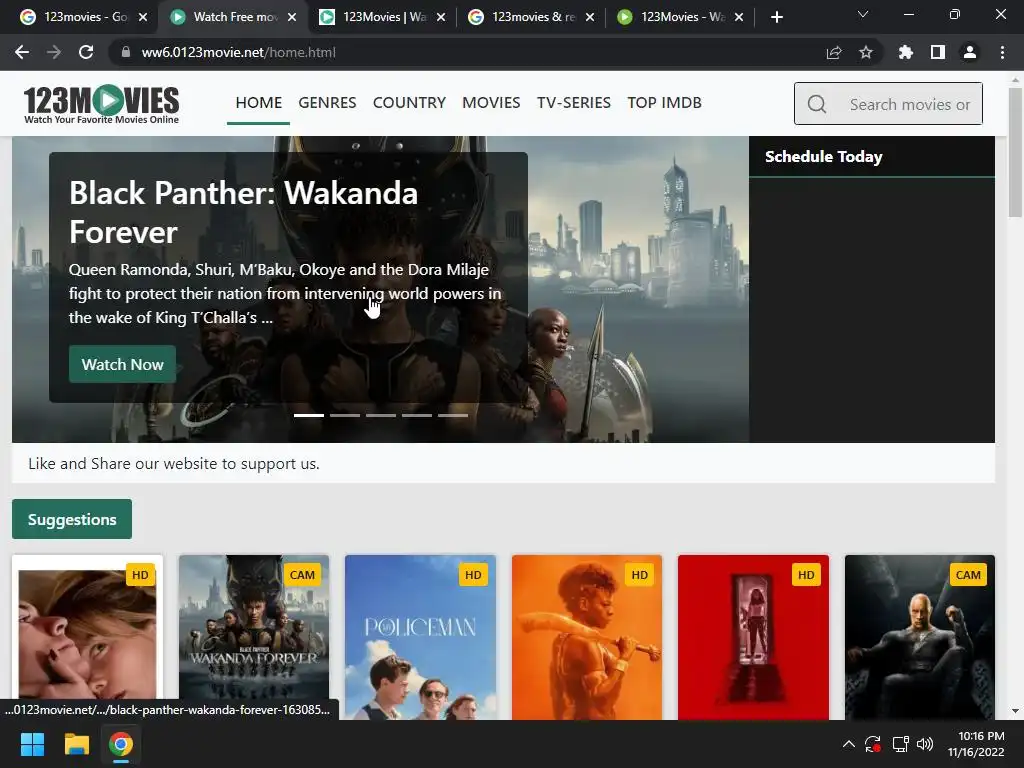Click the 123Movies logo
Image resolution: width=1024 pixels, height=768 pixels.
coord(101,104)
